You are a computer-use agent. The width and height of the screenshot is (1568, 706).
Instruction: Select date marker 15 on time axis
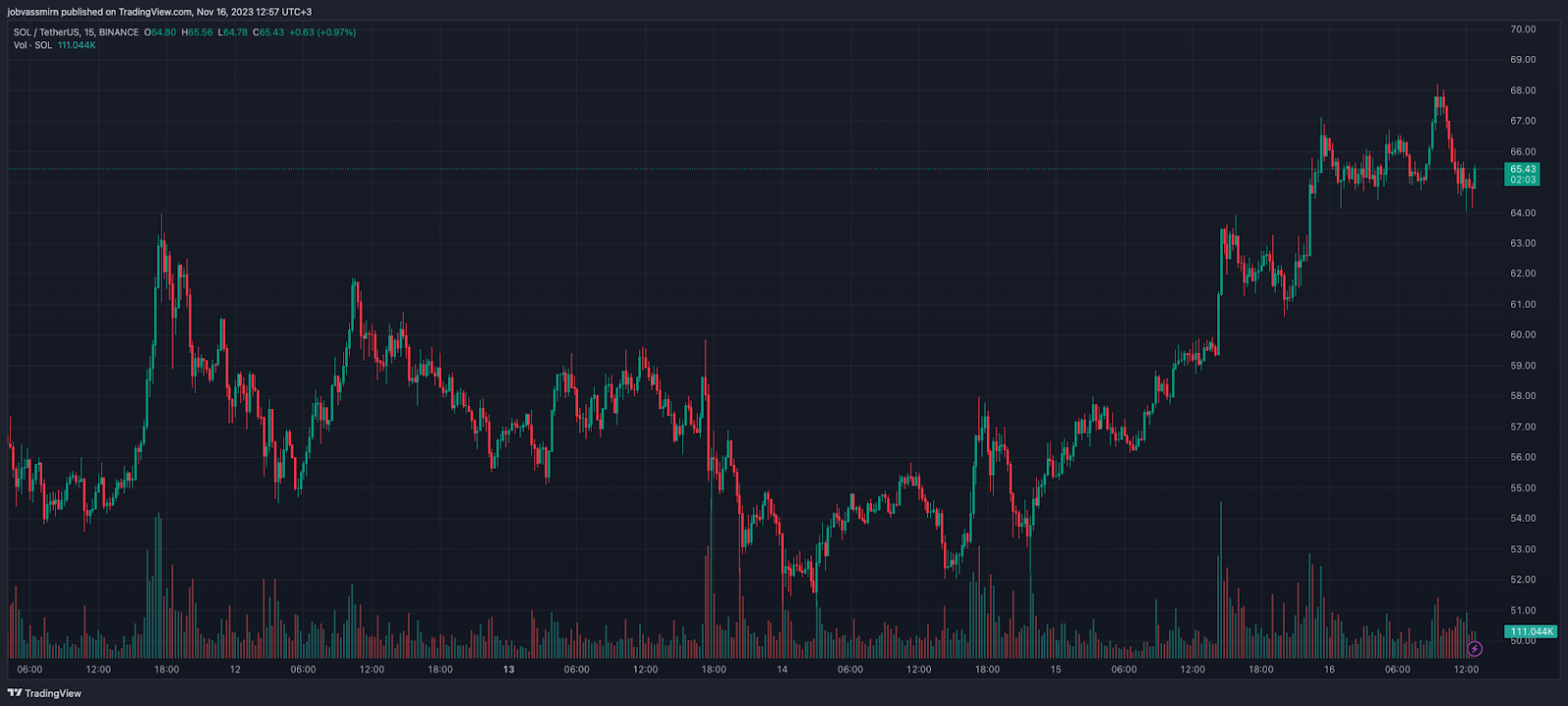pos(1055,670)
